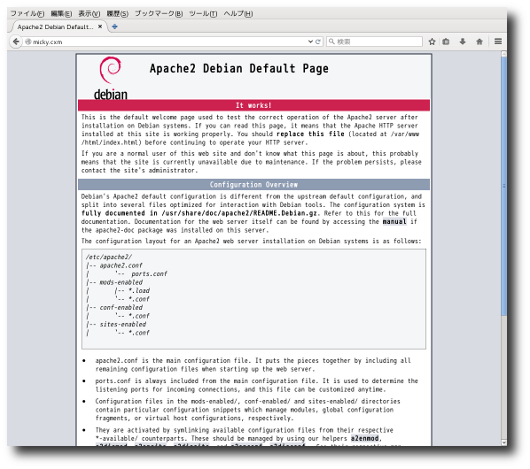Image resolution: width=530 pixels, height=469 pixels.
Task: Click the search magnifier icon
Action: 332,41
